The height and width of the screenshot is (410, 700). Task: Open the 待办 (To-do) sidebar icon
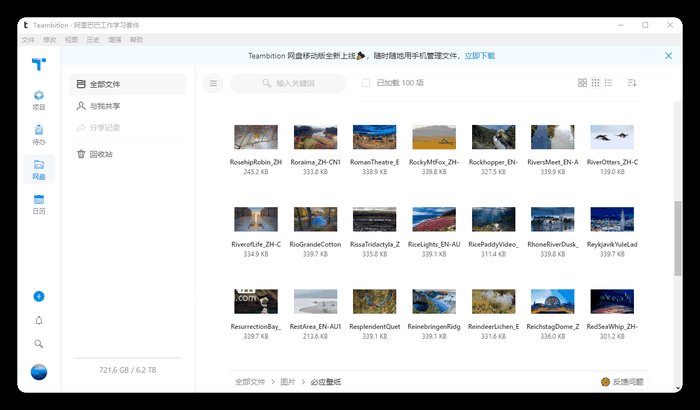pos(39,135)
